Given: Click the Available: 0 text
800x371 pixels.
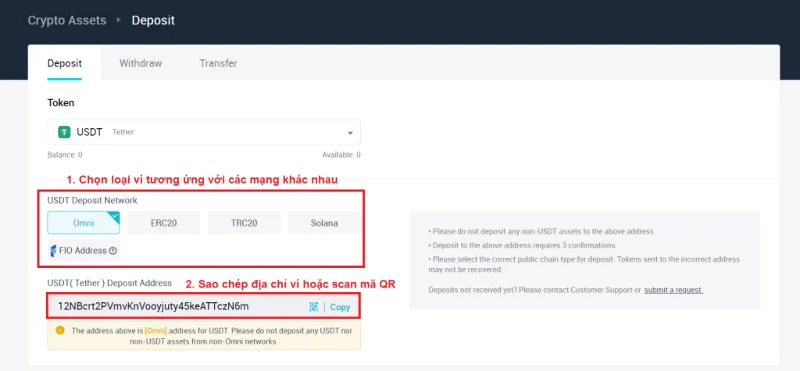Looking at the screenshot, I should click(341, 155).
